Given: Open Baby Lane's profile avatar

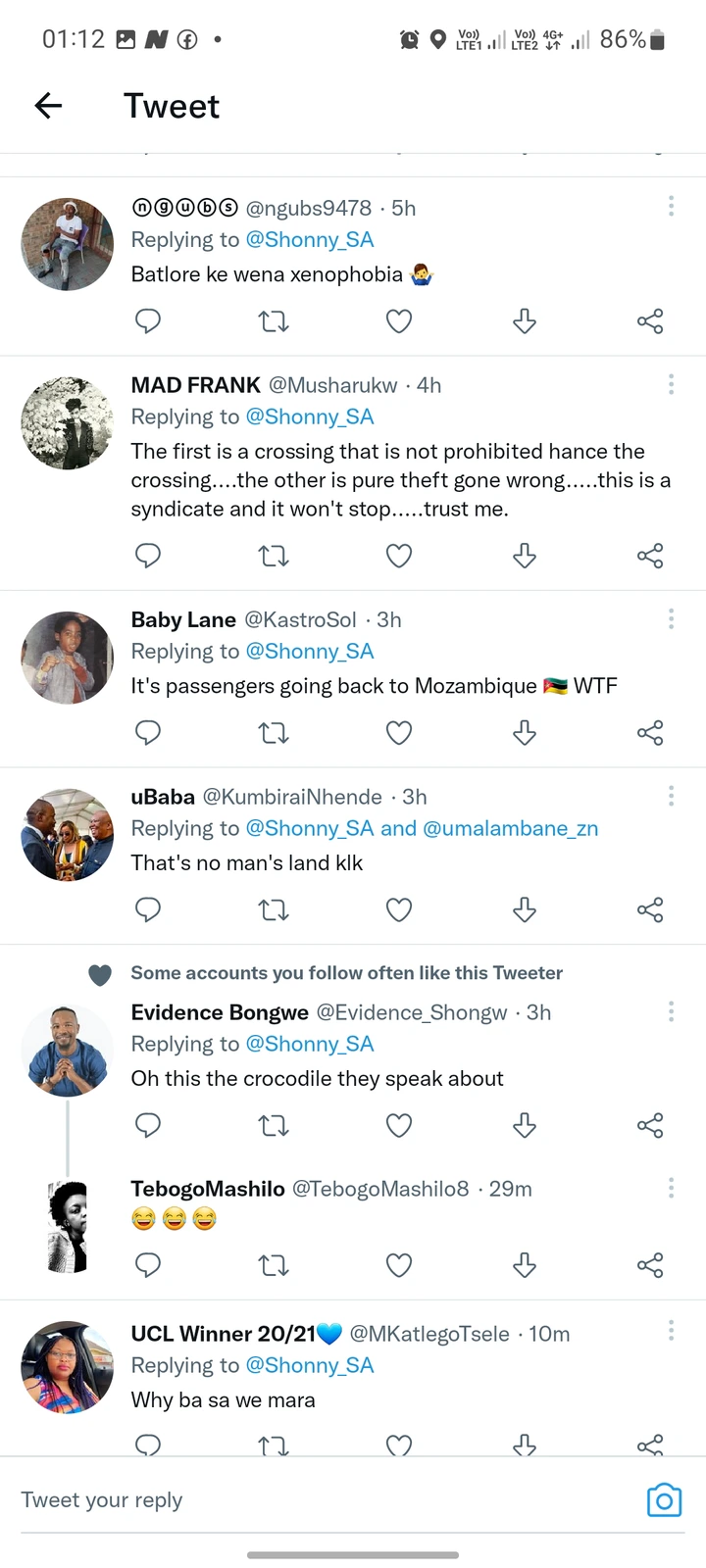Looking at the screenshot, I should (68, 658).
